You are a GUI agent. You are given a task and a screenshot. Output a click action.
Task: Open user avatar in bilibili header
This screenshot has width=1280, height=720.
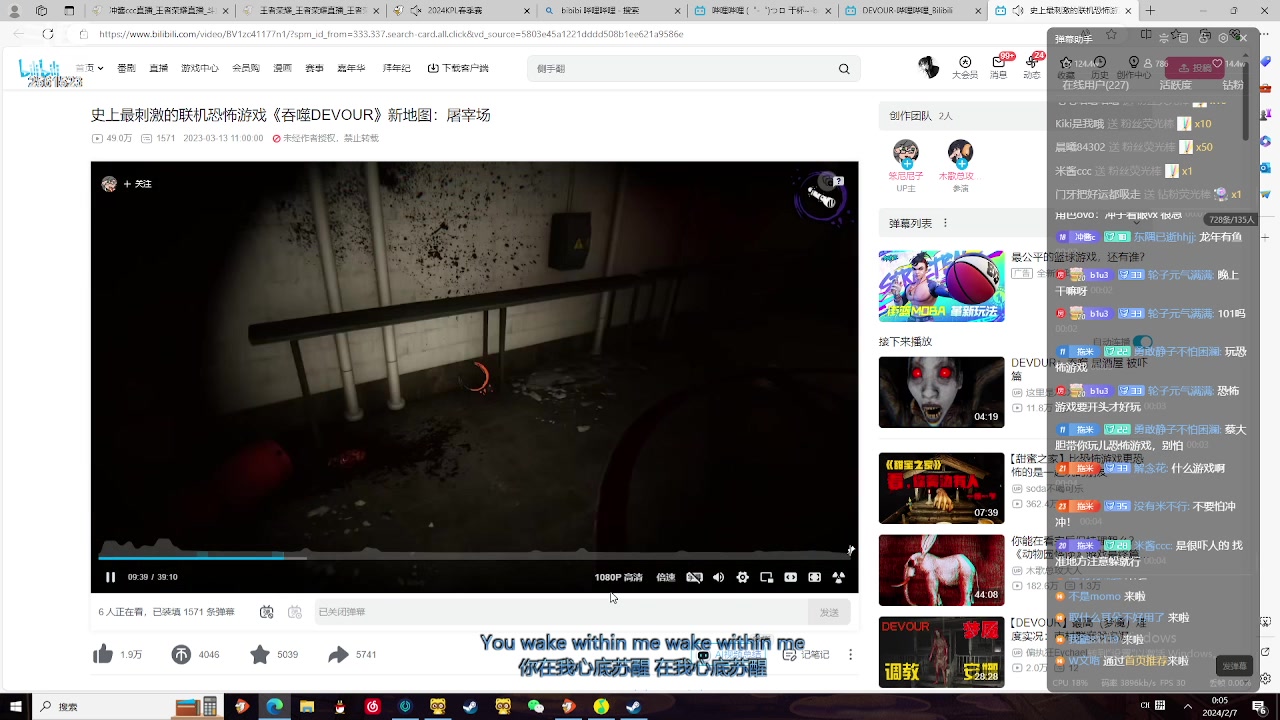coord(929,67)
